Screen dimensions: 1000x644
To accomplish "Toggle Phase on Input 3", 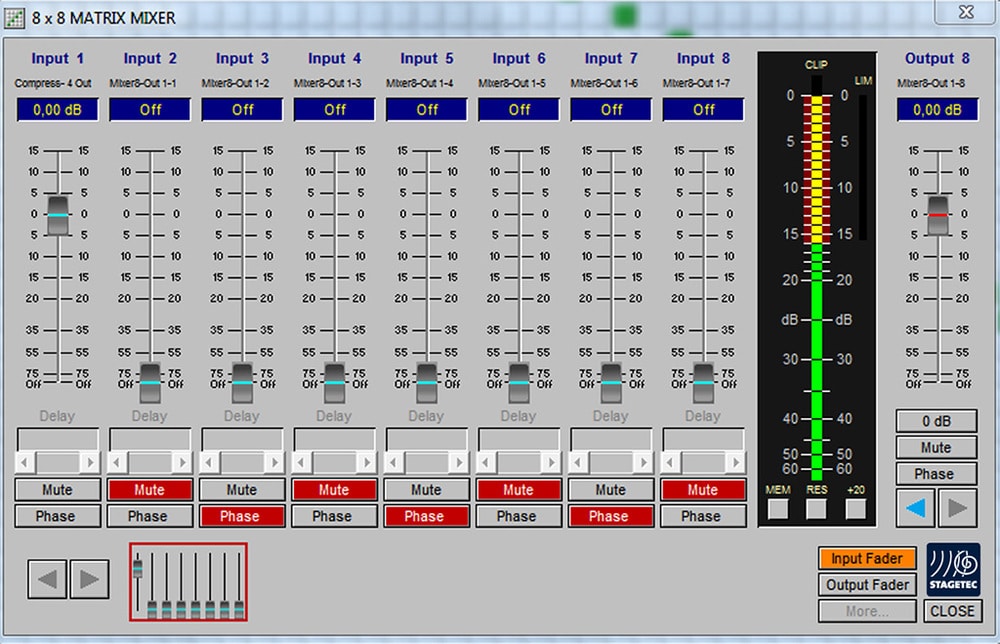I will [240, 516].
